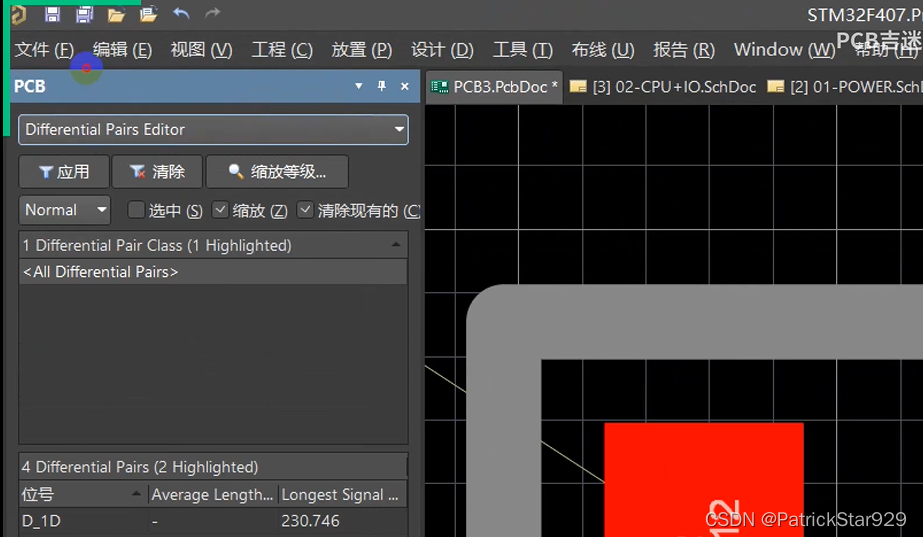Open the Normal mode dropdown
The image size is (923, 537).
65,210
